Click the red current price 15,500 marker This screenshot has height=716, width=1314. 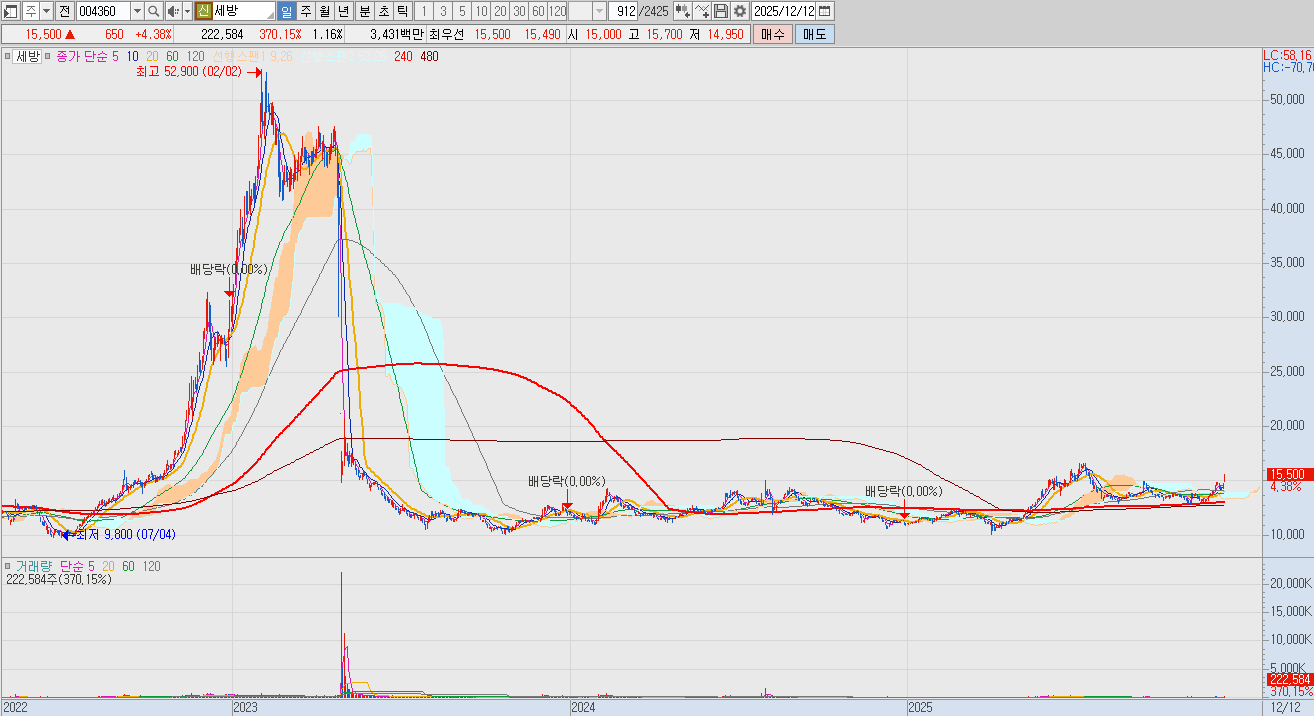[1286, 473]
